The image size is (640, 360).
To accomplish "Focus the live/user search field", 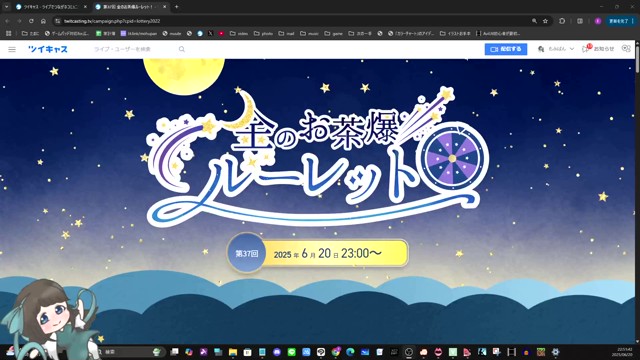I will click(x=135, y=49).
